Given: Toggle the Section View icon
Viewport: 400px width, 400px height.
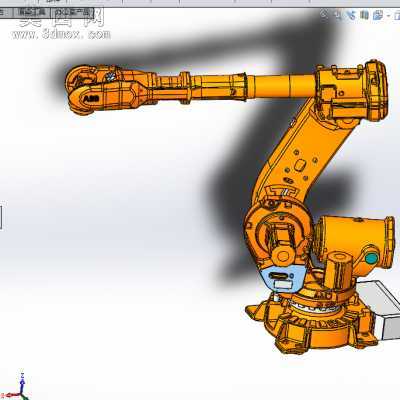Looking at the screenshot, I should [364, 15].
